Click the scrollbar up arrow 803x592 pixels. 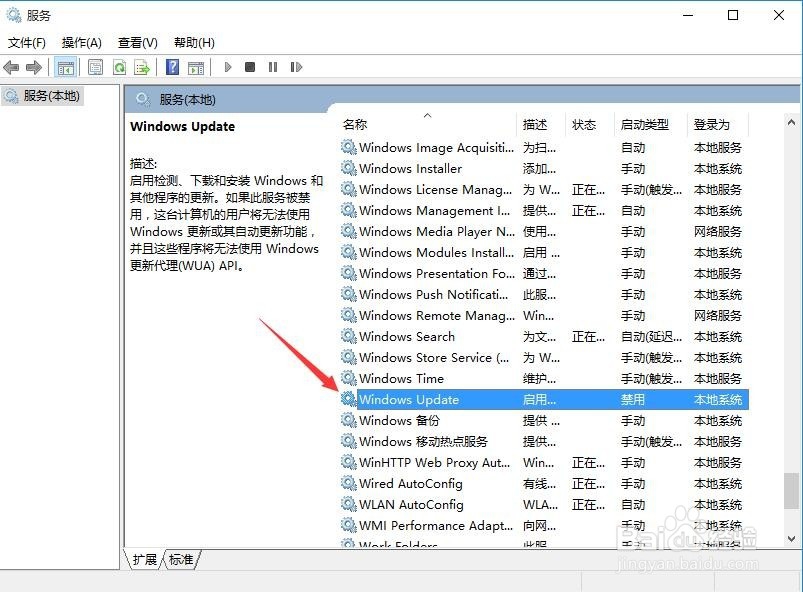791,122
